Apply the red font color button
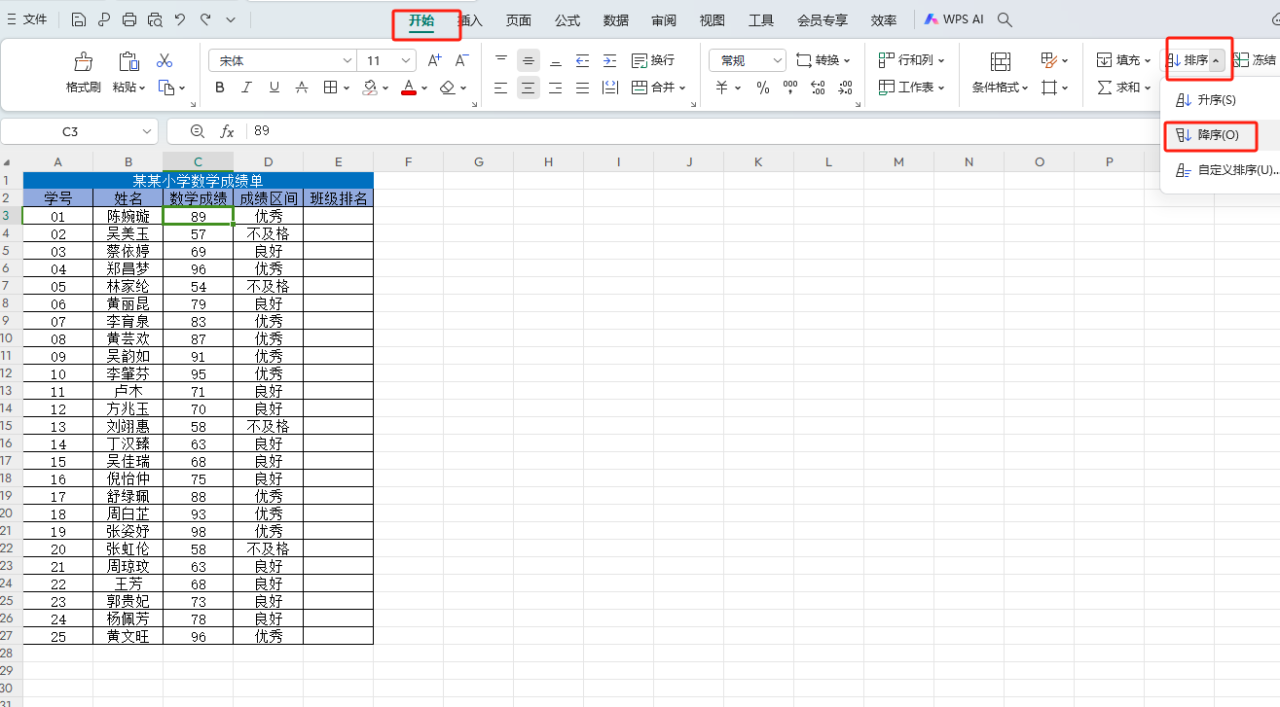1280x707 pixels. [408, 88]
